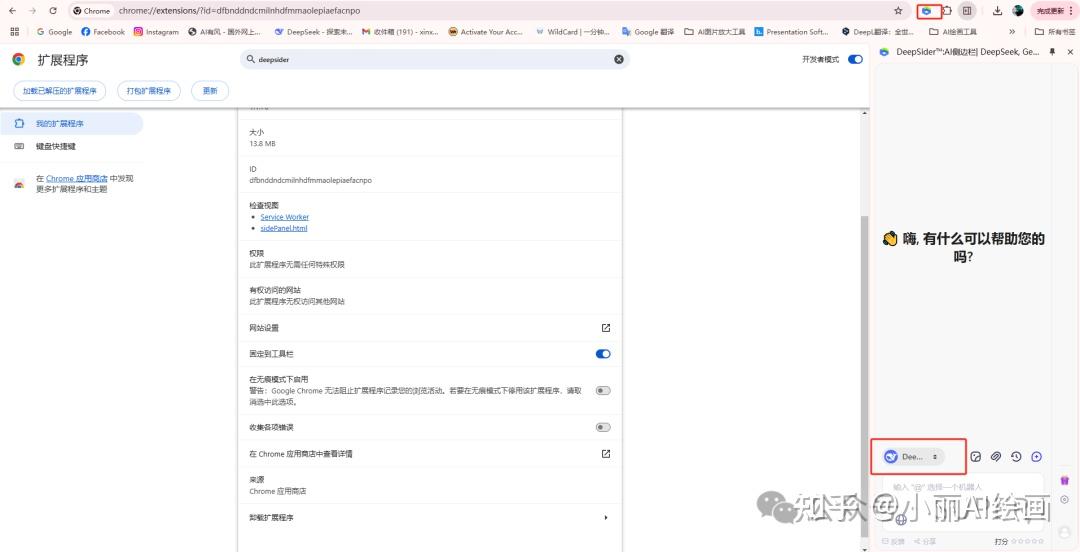This screenshot has height=552, width=1080.
Task: Open the DeepL翻译 bookmark
Action: [x=878, y=32]
